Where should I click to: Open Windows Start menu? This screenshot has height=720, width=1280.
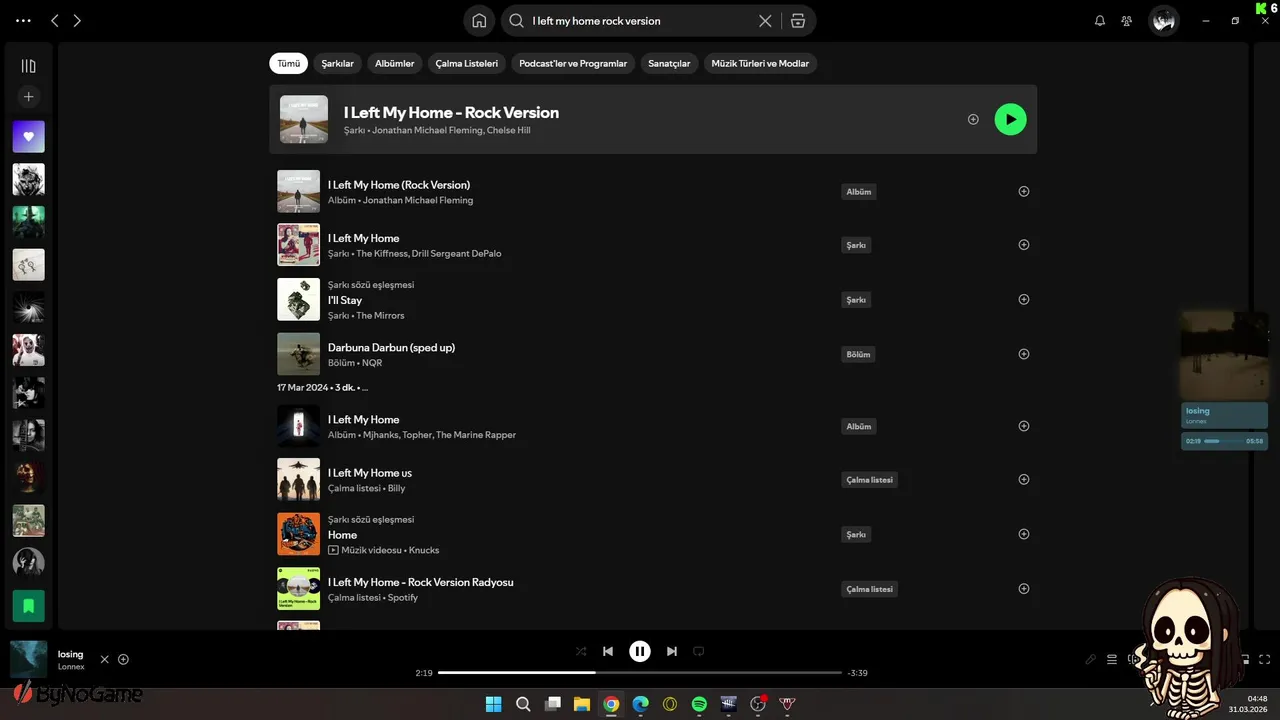493,704
